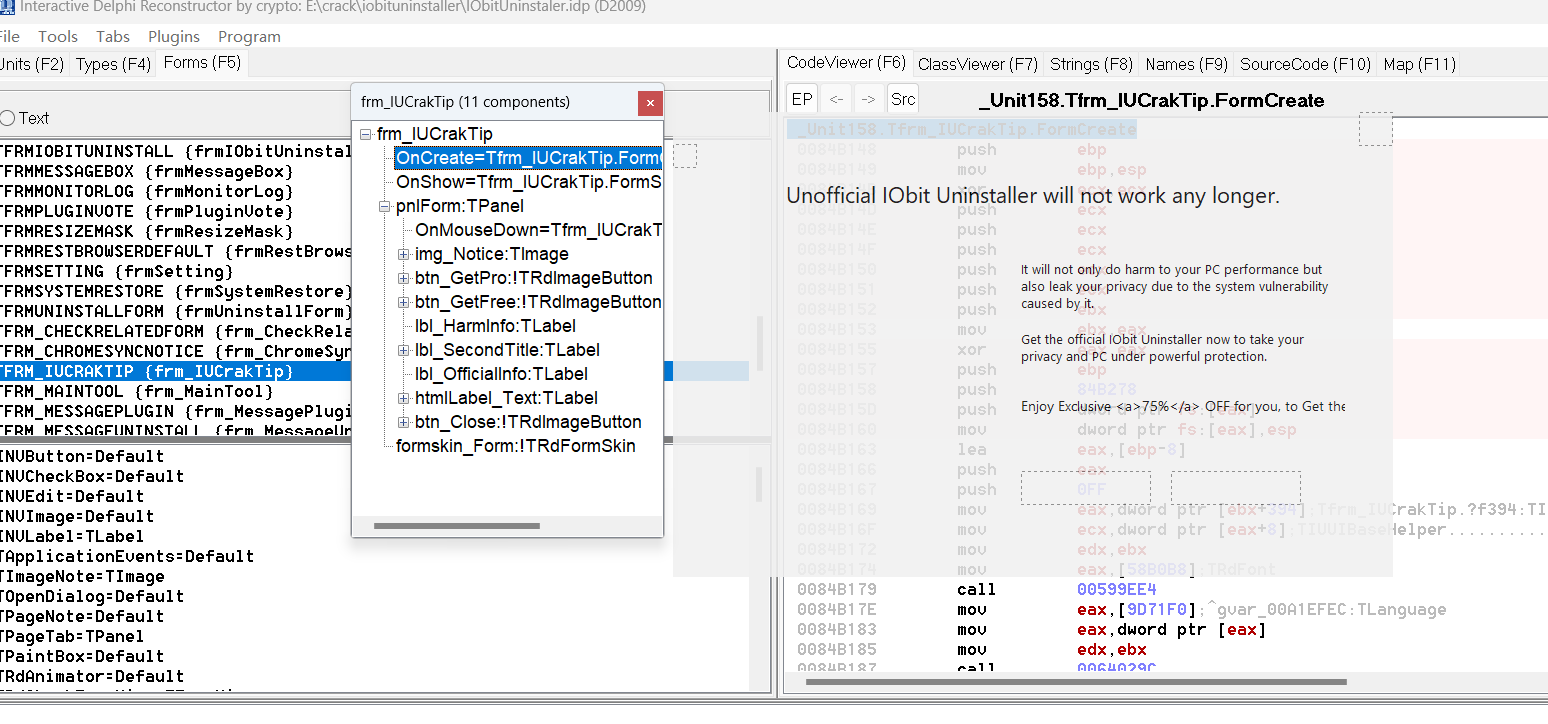Select FRM_IUCRAKTIP form in list
Screen dimensions: 1548x724
(176, 371)
